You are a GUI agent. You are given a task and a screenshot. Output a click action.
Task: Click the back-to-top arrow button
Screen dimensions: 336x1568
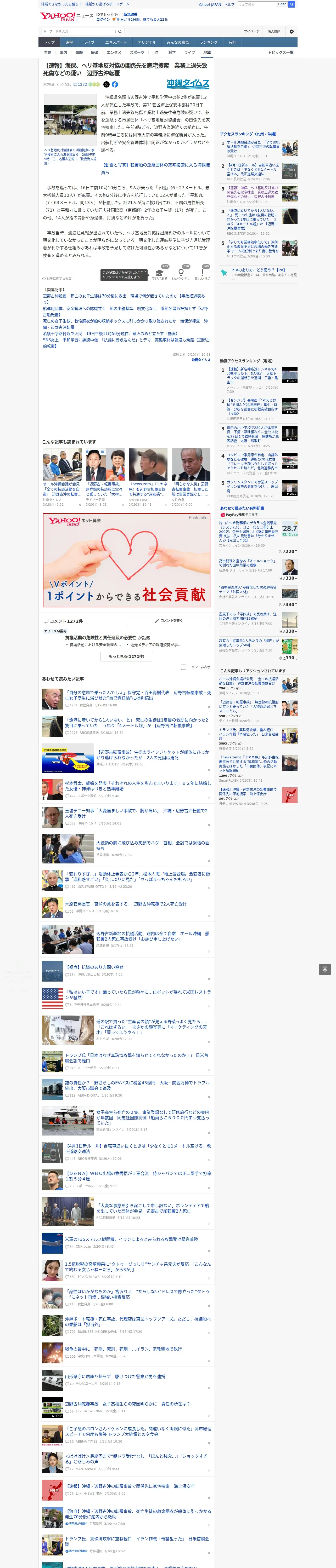tap(325, 970)
